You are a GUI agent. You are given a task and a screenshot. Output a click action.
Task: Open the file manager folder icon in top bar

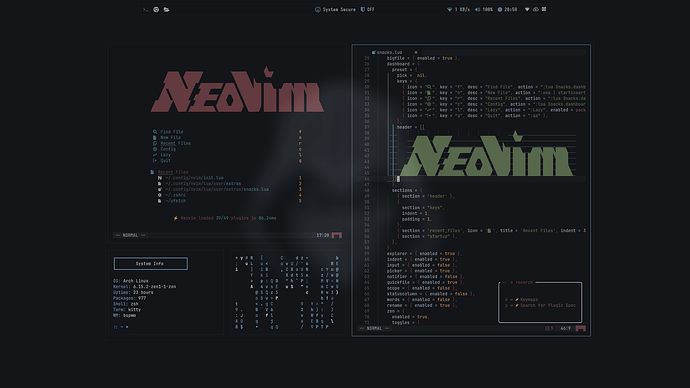[x=166, y=9]
